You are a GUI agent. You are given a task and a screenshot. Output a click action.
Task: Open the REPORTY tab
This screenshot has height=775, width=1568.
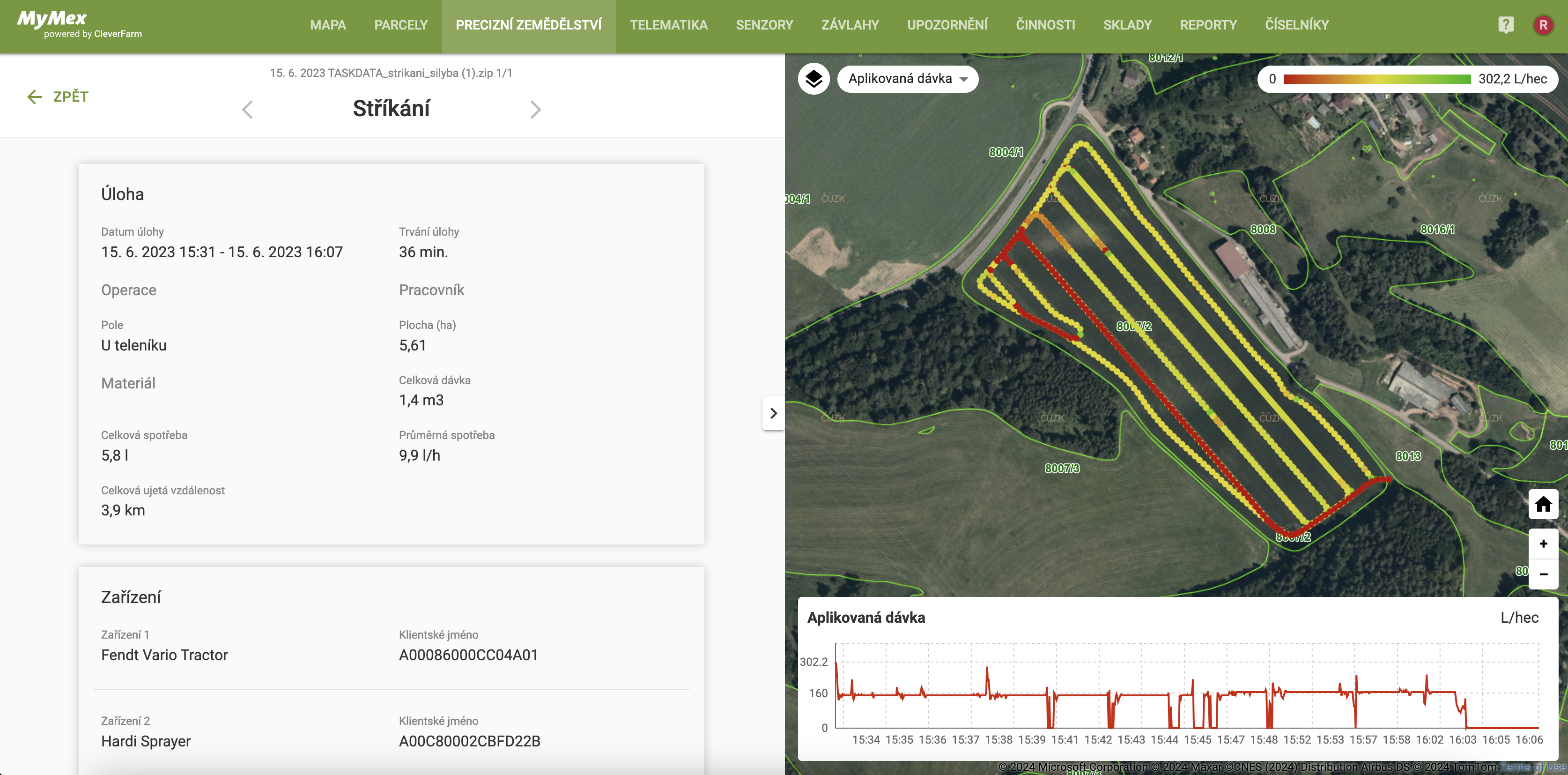tap(1208, 25)
